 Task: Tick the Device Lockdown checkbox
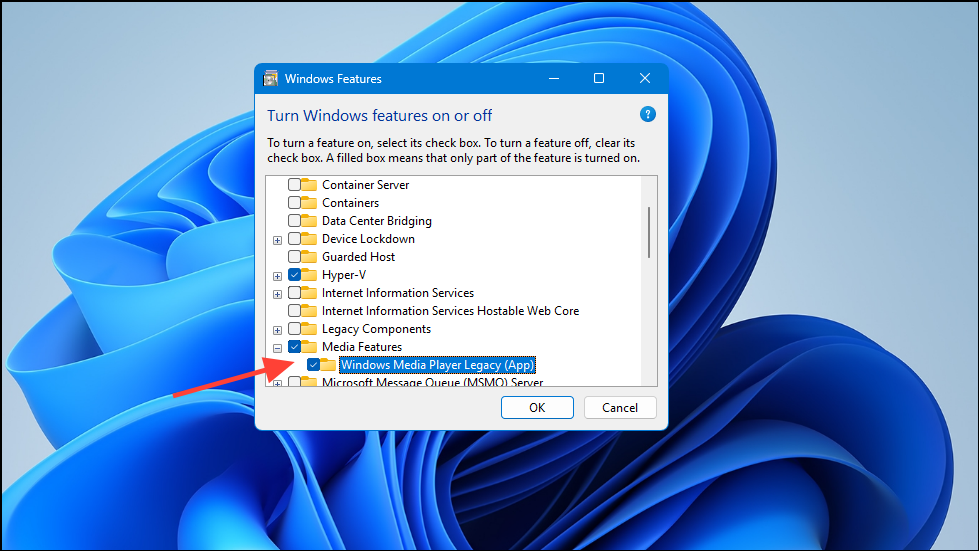pyautogui.click(x=294, y=239)
